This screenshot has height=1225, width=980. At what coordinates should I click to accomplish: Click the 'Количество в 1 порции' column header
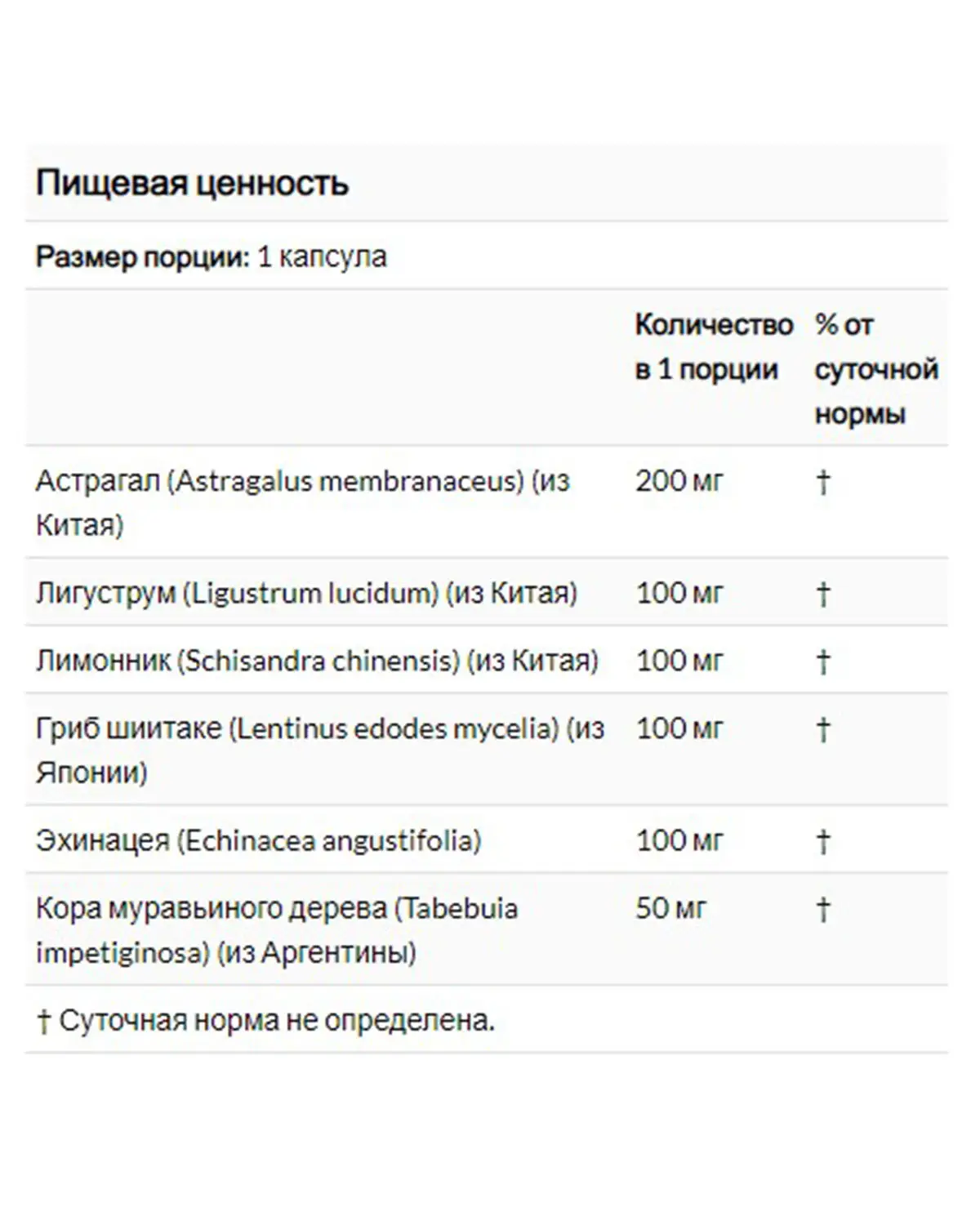coord(714,347)
